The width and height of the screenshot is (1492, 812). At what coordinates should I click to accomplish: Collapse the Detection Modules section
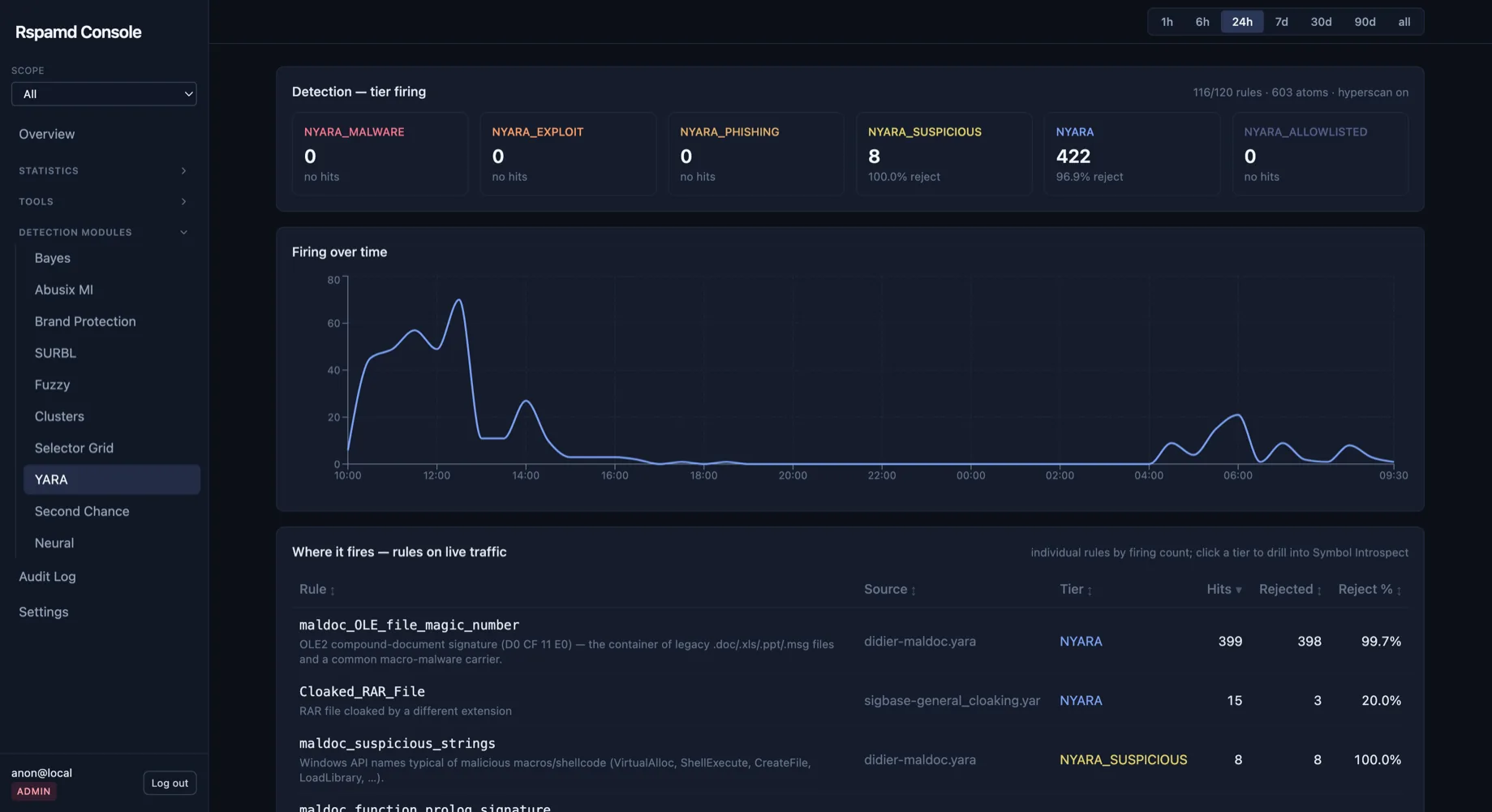[x=104, y=232]
